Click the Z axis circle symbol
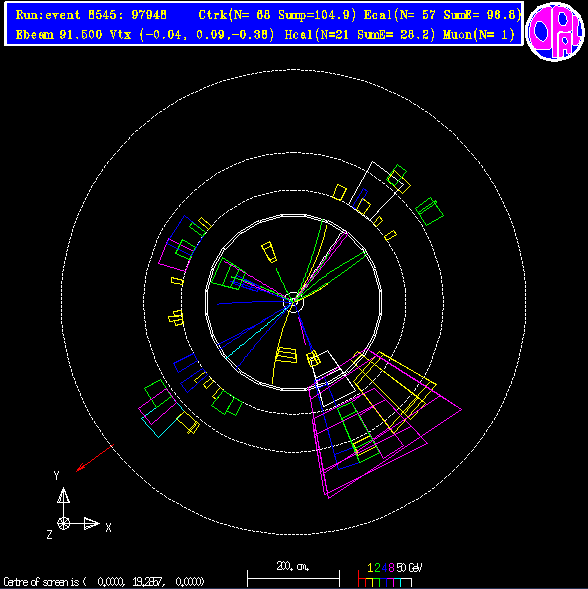Screen dimensions: 588x589 click(63, 523)
